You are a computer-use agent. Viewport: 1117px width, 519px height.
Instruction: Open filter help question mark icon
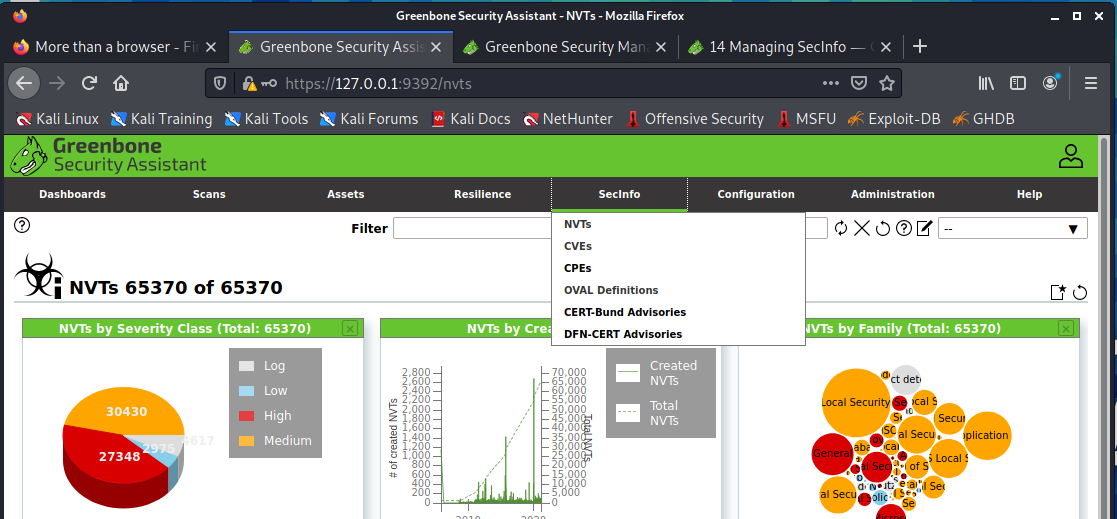click(904, 229)
